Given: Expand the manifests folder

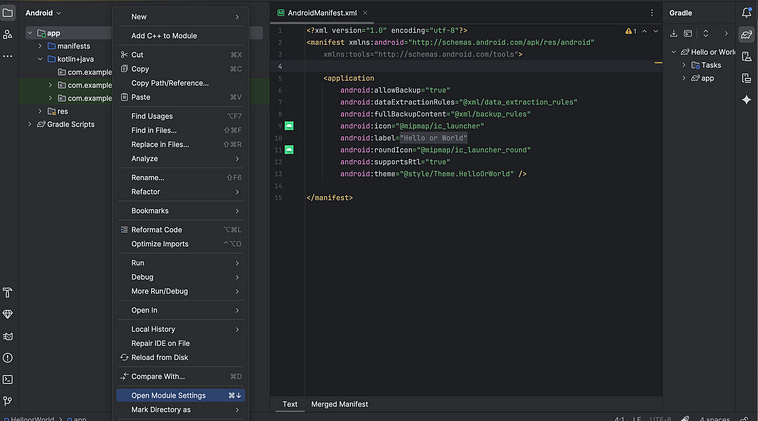Looking at the screenshot, I should [x=40, y=46].
